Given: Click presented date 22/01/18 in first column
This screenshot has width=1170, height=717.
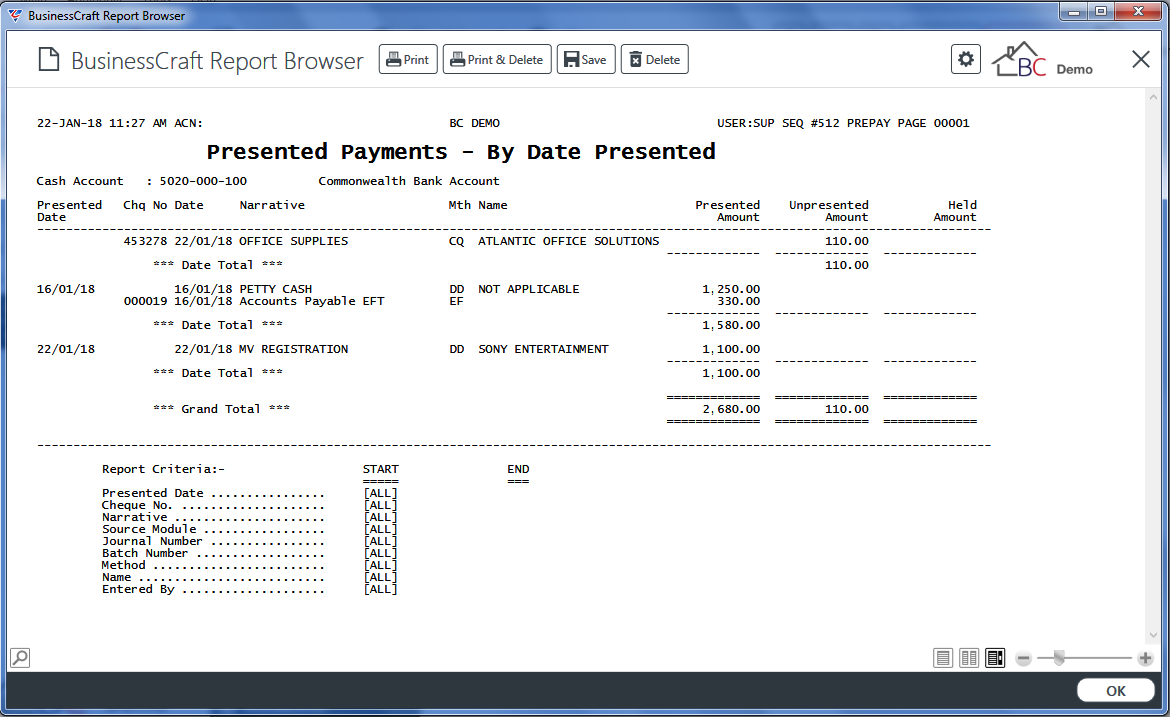Looking at the screenshot, I should (x=66, y=349).
